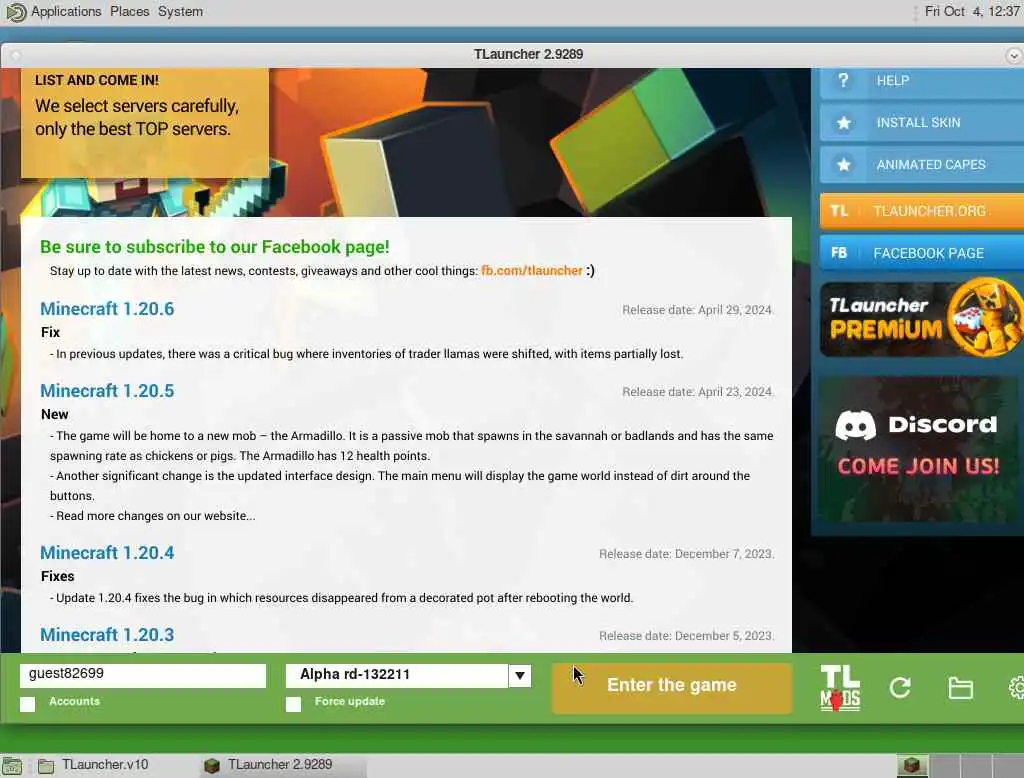Click the star icon beside Install Skin
Viewport: 1024px width, 778px height.
coord(843,123)
